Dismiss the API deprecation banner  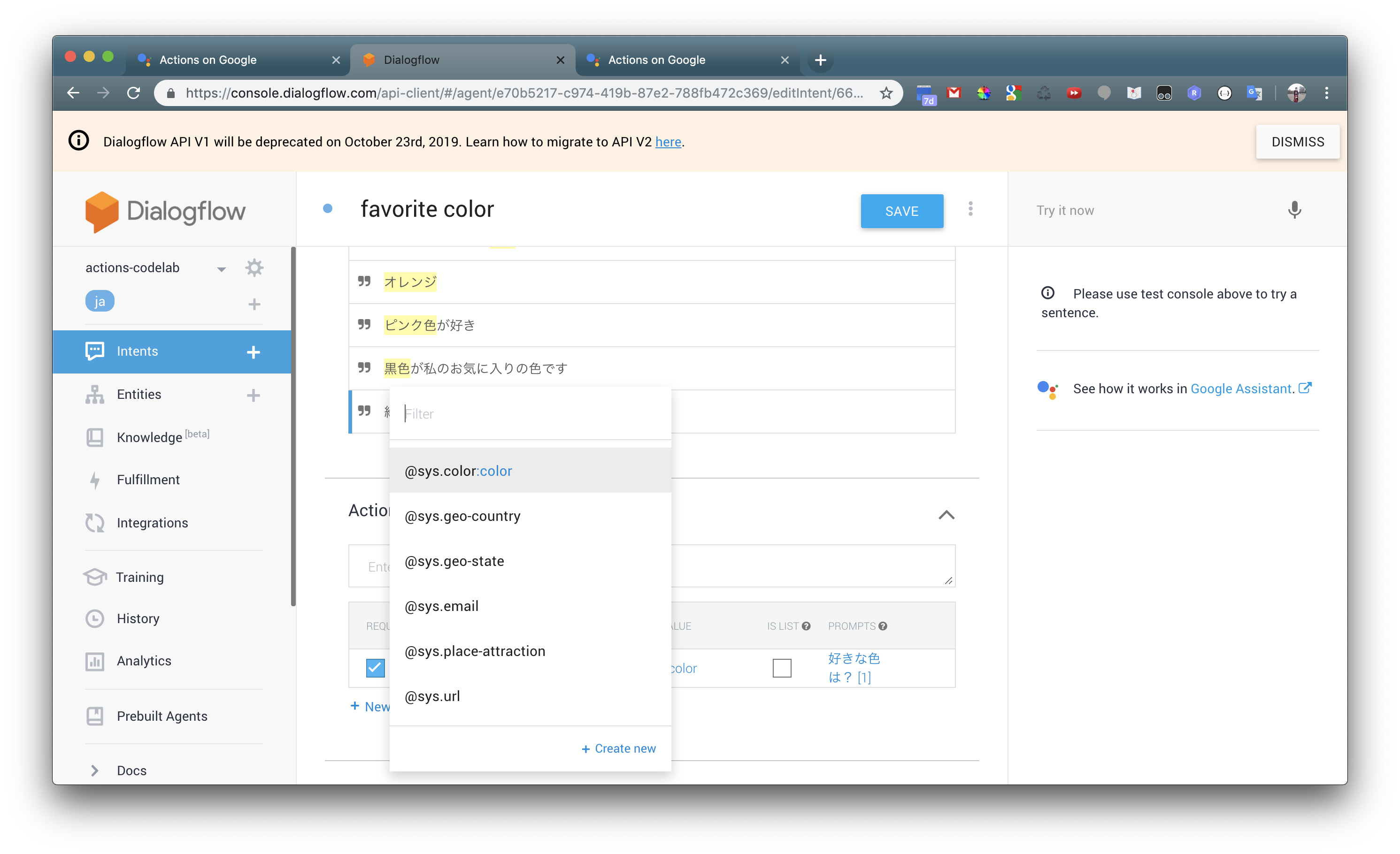click(x=1297, y=142)
